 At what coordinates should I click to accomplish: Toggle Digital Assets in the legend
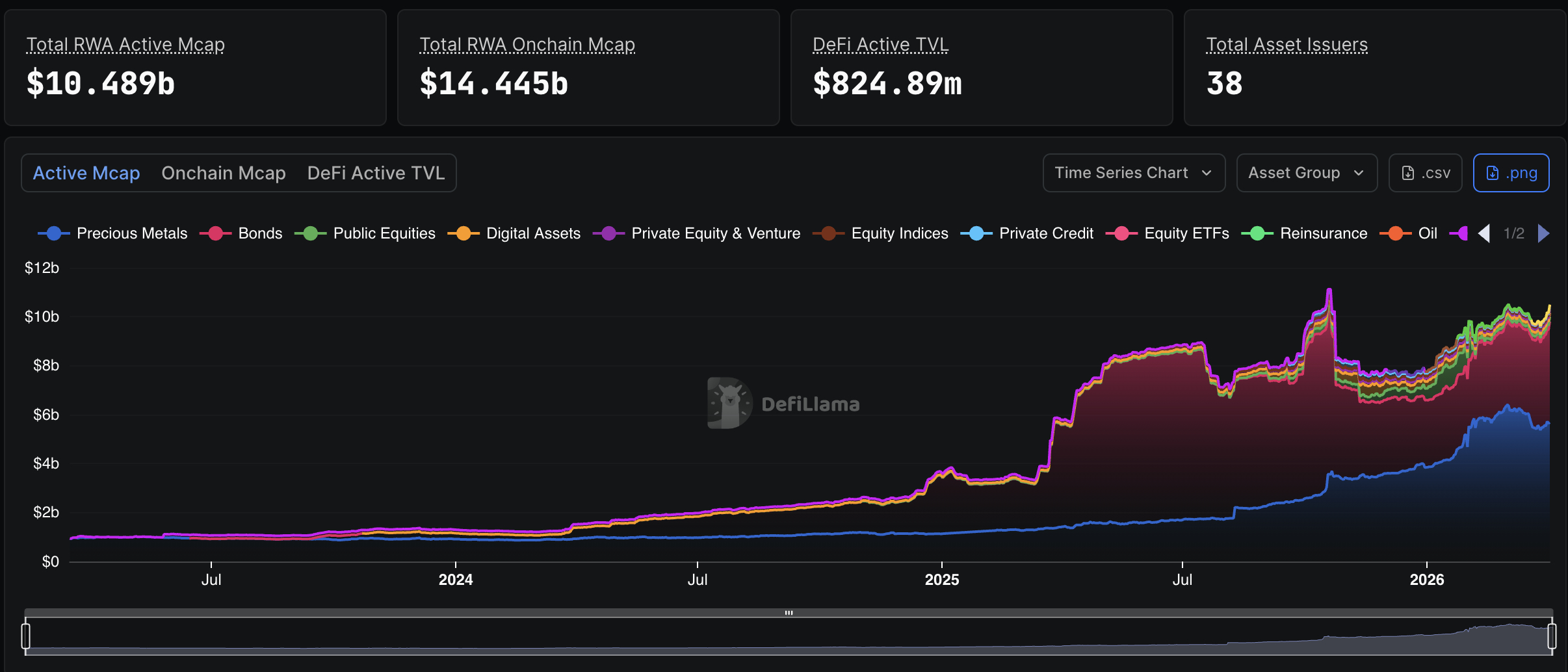(464, 233)
